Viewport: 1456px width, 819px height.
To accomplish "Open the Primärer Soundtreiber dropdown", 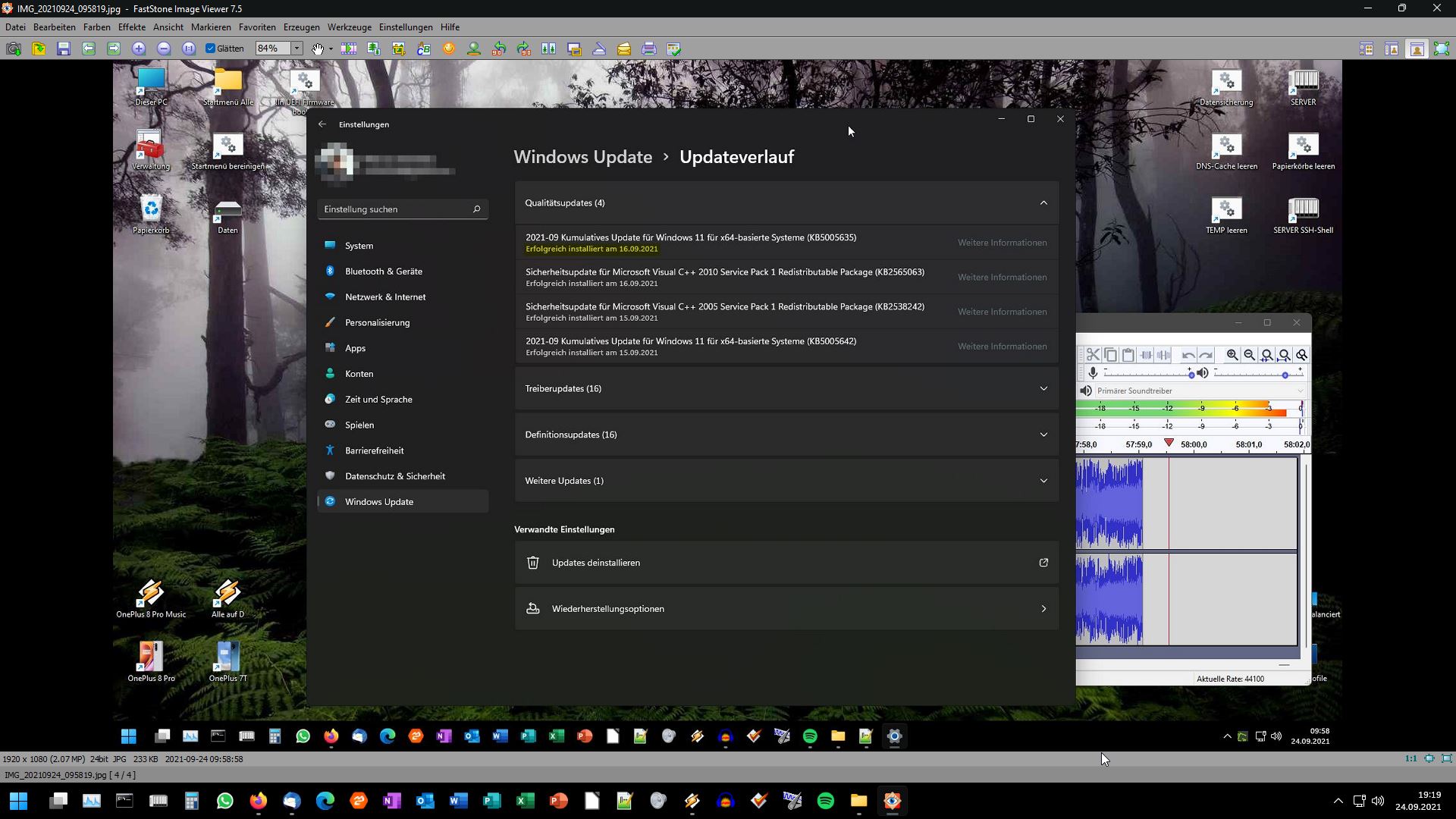I will pos(1200,391).
